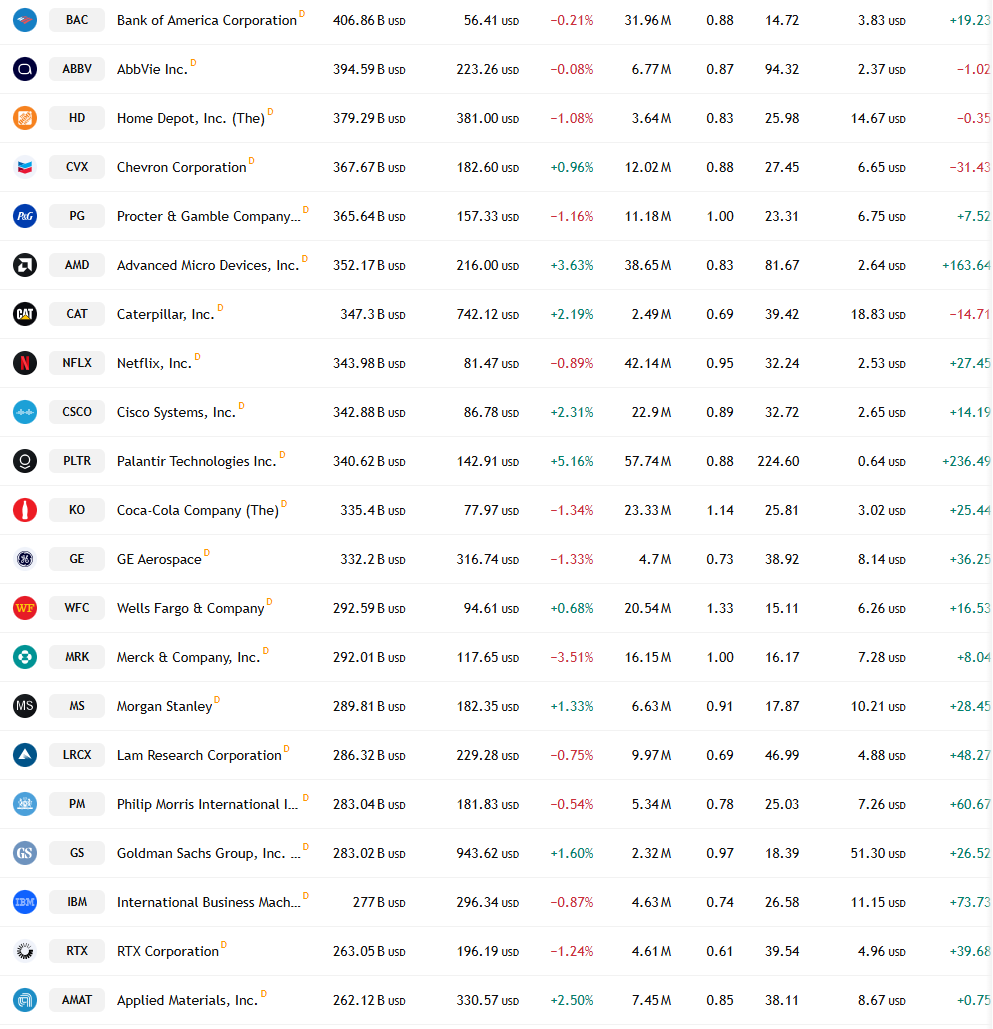Click the Home Depot logo icon
The image size is (993, 1029).
pos(25,118)
